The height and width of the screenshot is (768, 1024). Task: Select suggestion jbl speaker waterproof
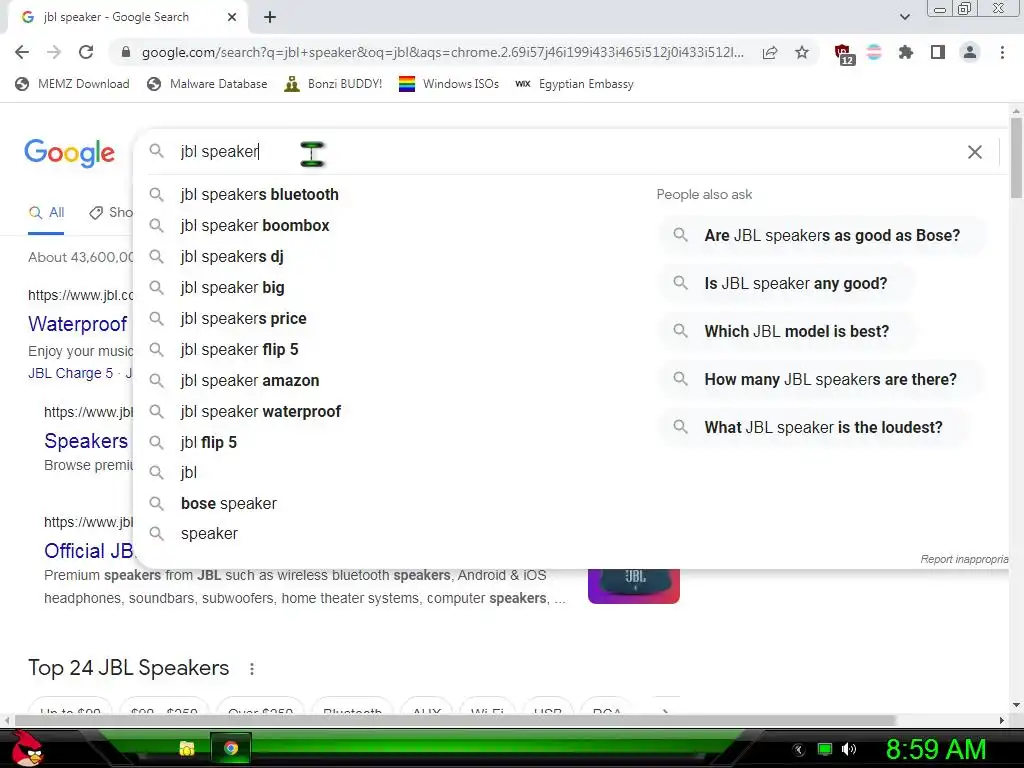click(x=261, y=411)
